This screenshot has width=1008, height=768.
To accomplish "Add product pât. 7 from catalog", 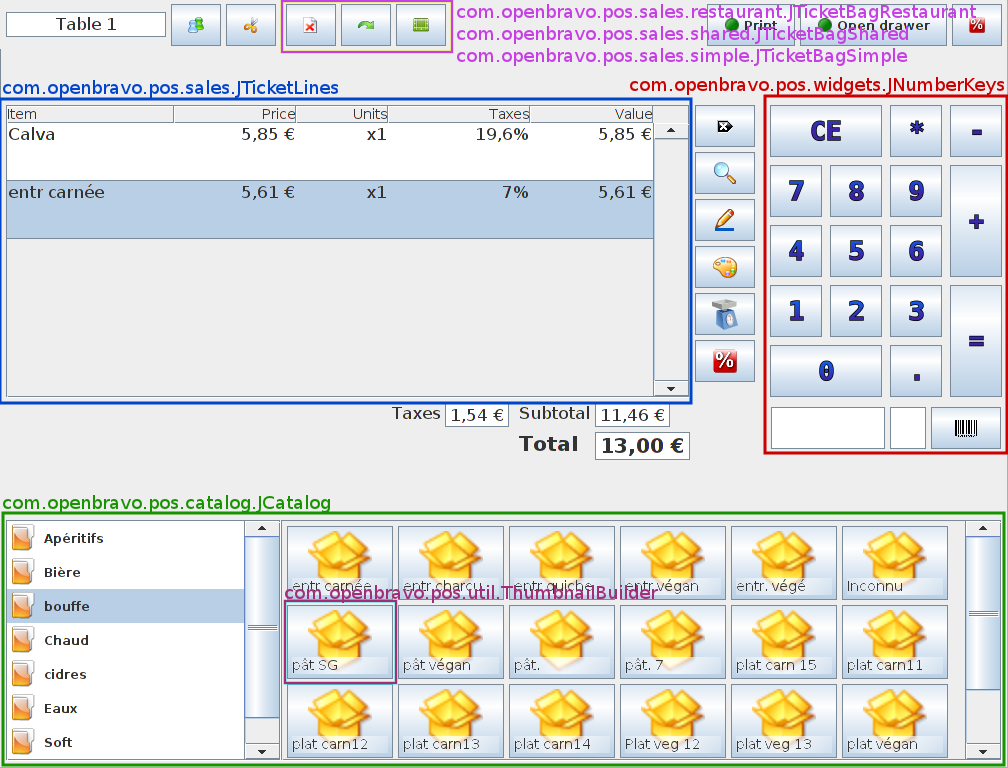I will [x=672, y=642].
